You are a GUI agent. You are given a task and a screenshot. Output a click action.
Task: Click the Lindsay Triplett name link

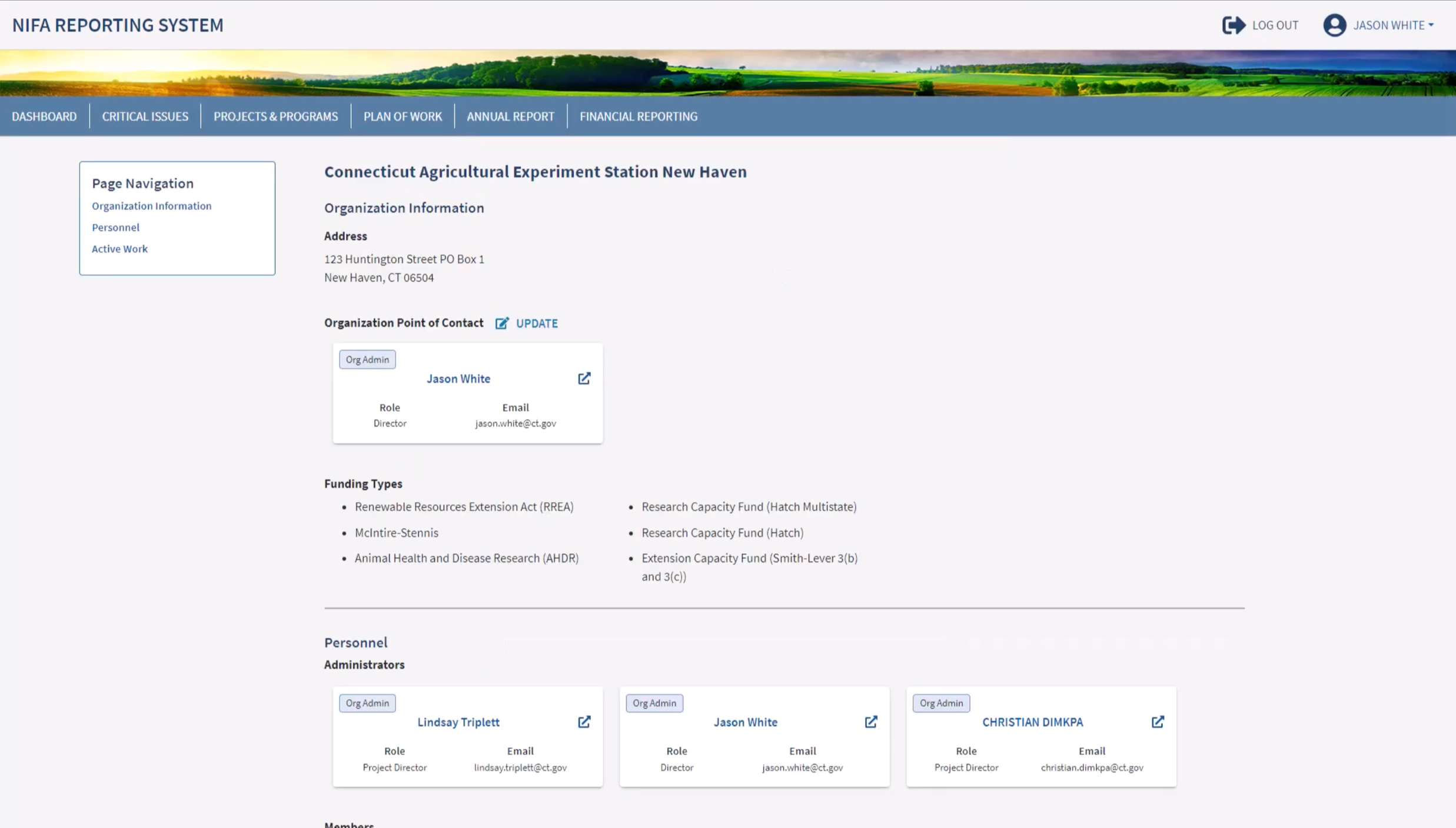click(458, 722)
